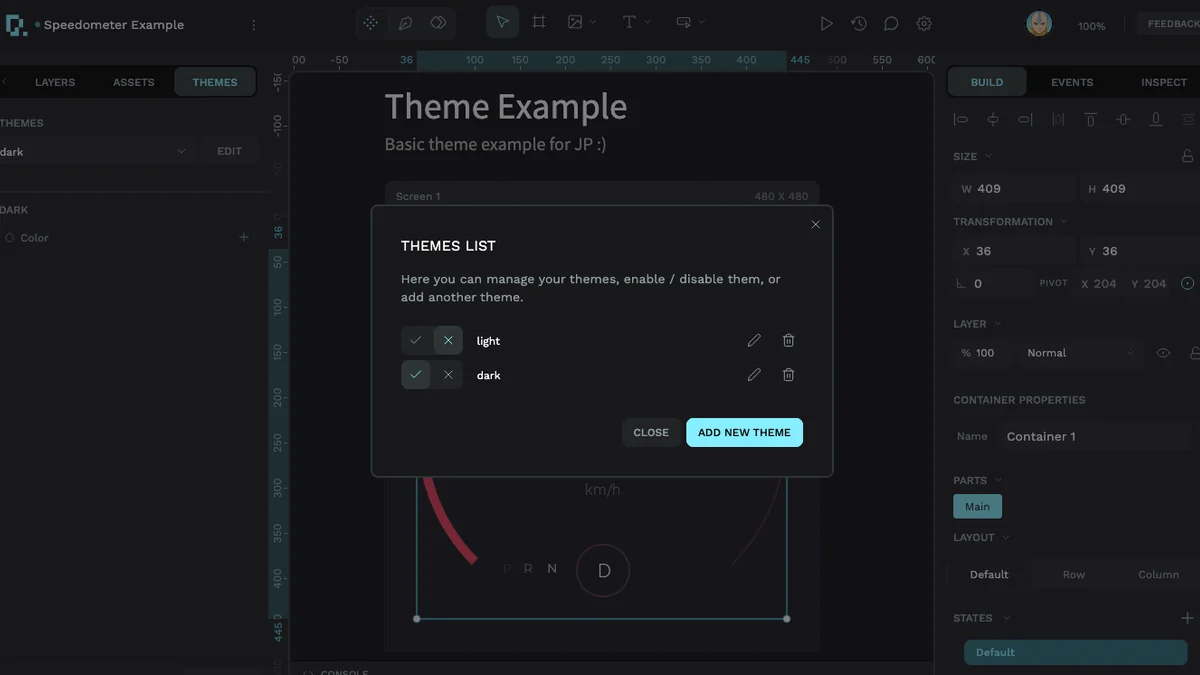Click the align horizontal center icon
Viewport: 1200px width, 675px height.
tap(993, 120)
